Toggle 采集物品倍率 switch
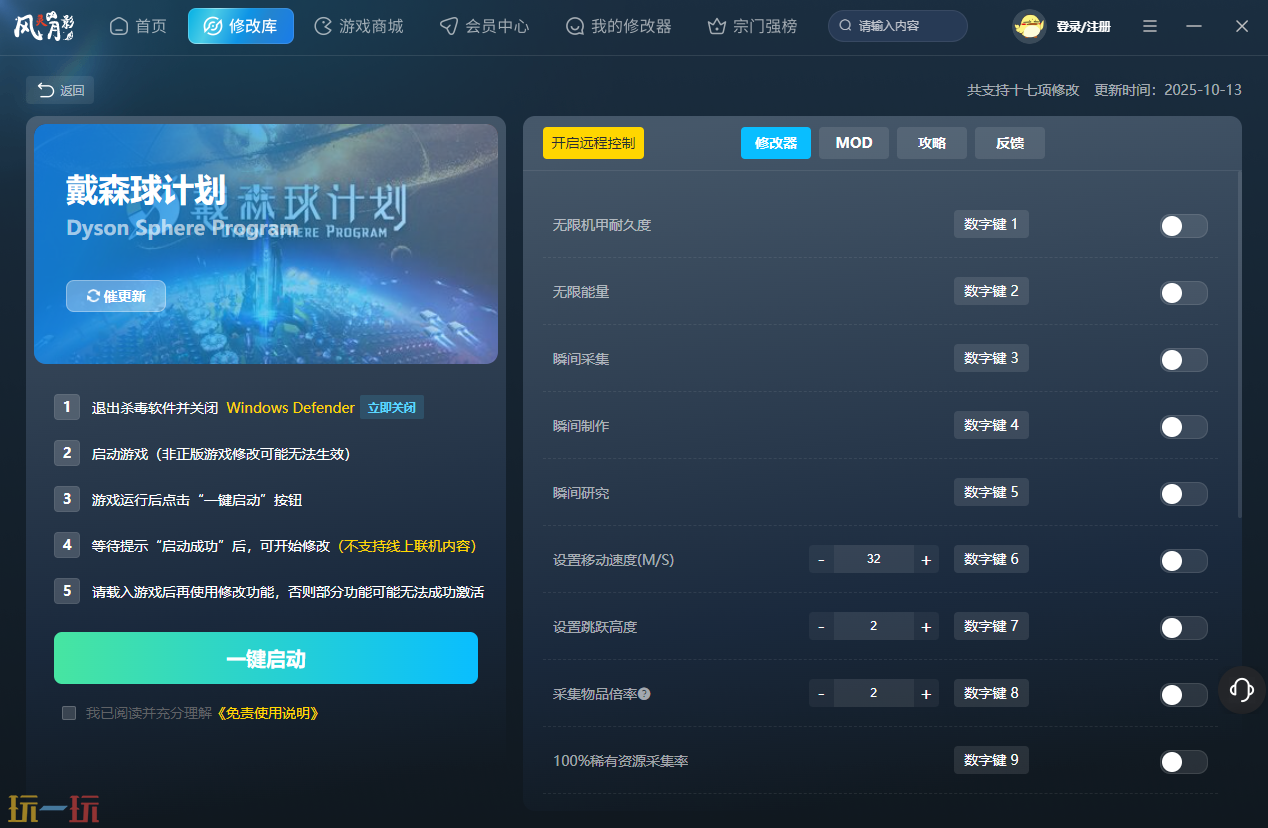The image size is (1268, 828). (1184, 695)
